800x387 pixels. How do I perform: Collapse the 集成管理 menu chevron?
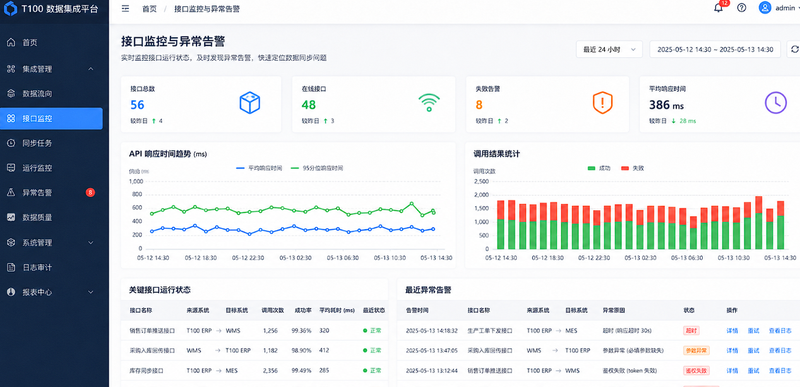coord(90,69)
